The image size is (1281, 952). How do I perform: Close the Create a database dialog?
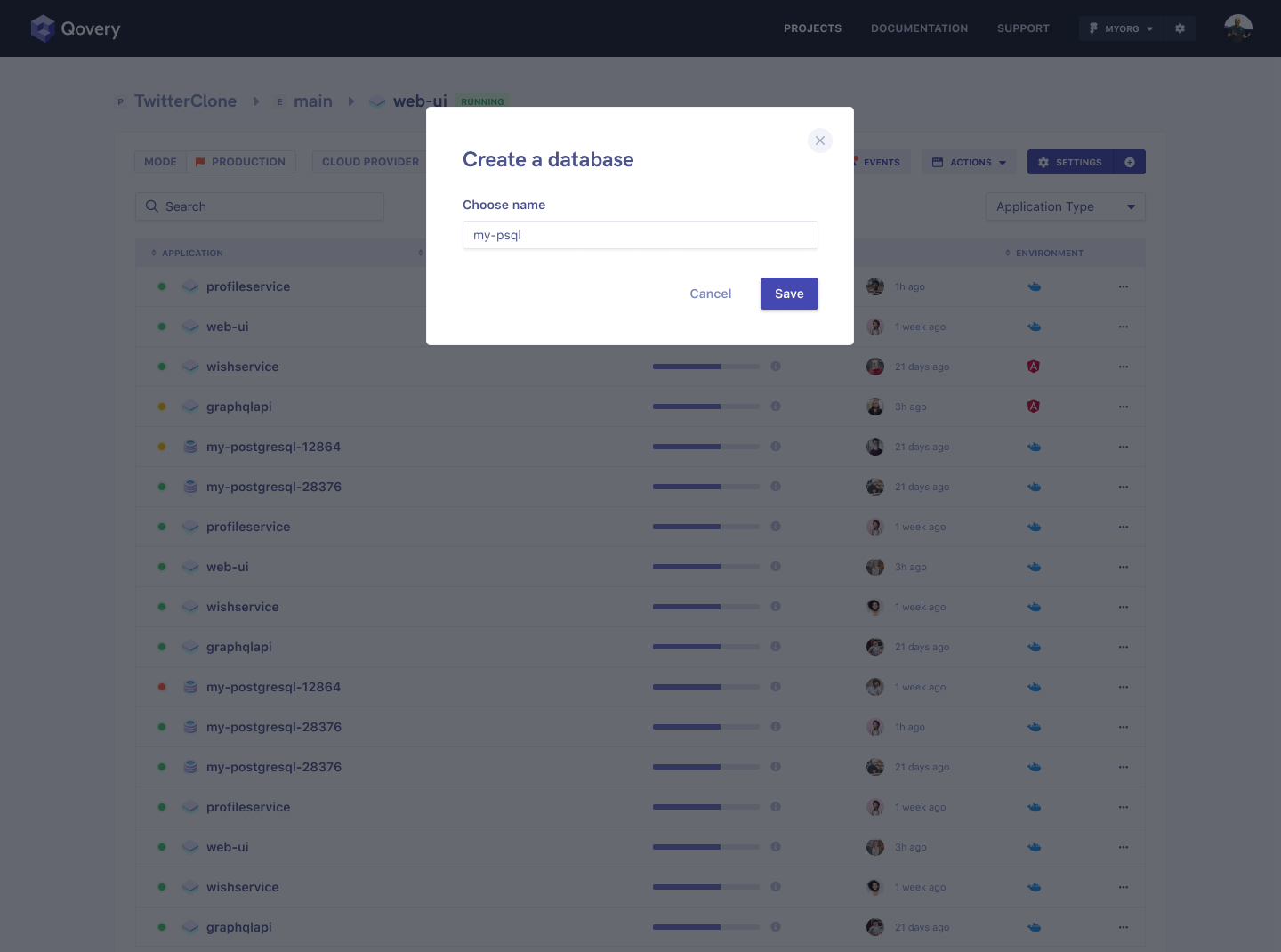click(820, 141)
